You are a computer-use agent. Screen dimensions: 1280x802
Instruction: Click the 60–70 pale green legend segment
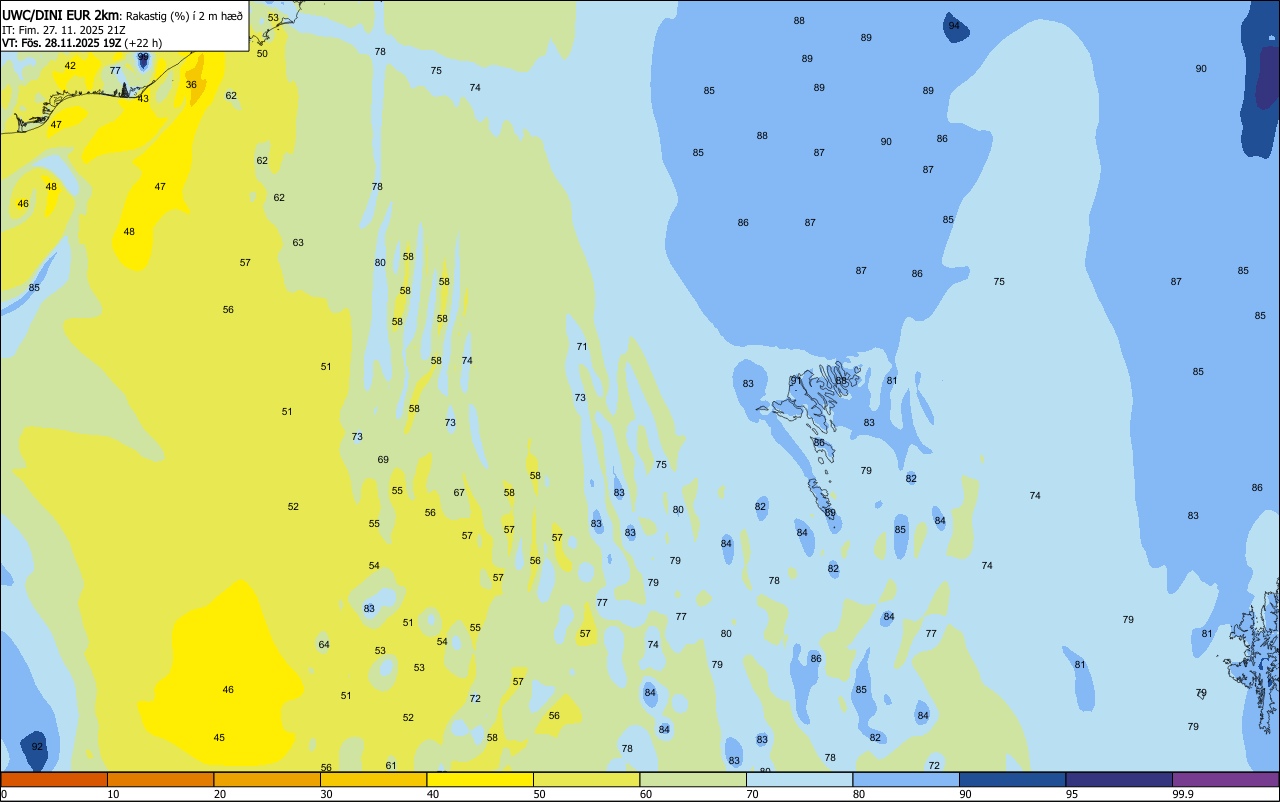click(x=693, y=779)
